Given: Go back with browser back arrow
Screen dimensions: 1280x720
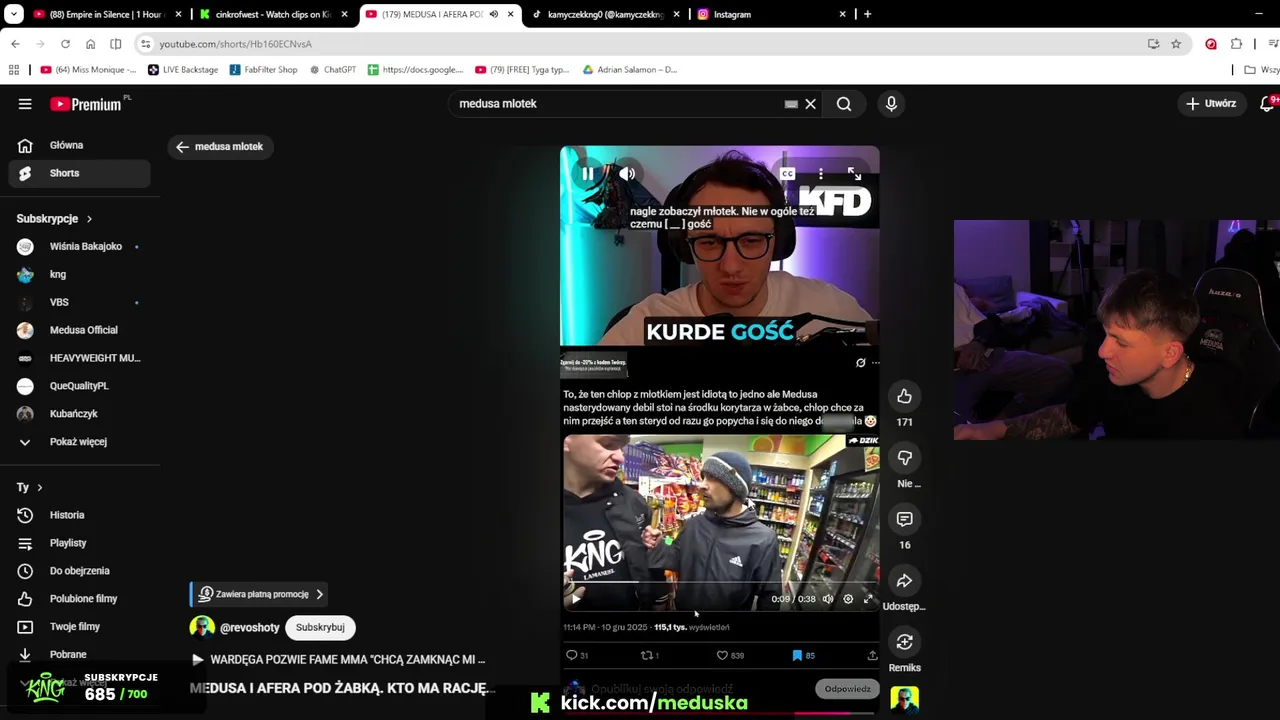Looking at the screenshot, I should (x=15, y=44).
